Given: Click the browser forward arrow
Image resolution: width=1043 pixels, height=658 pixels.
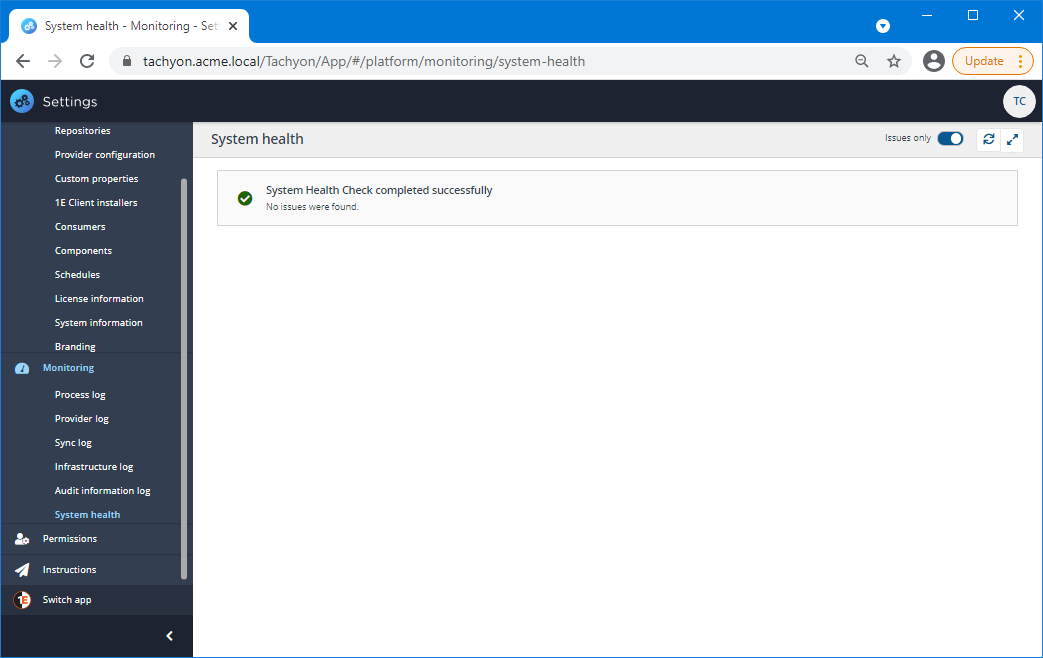Looking at the screenshot, I should click(x=55, y=61).
